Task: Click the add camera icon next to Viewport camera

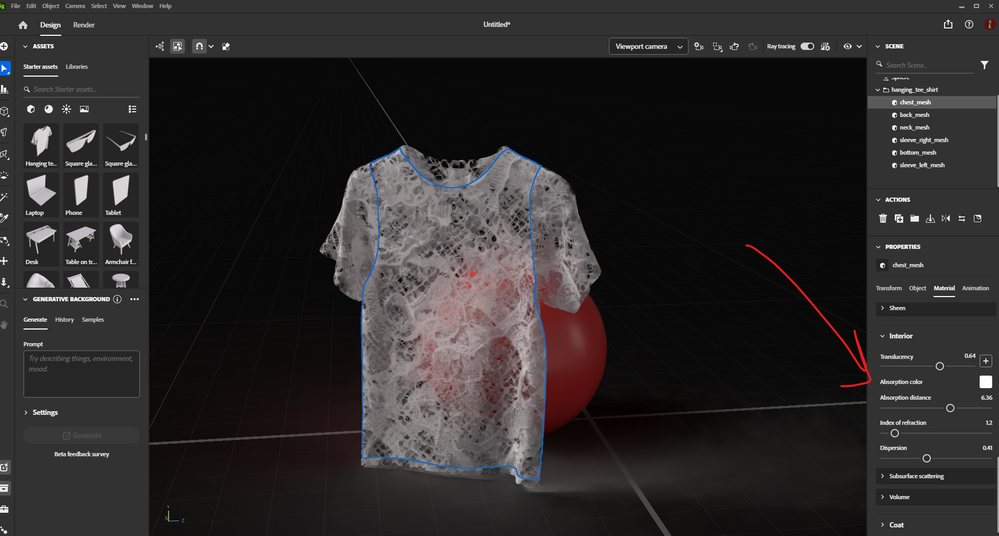Action: (x=699, y=47)
